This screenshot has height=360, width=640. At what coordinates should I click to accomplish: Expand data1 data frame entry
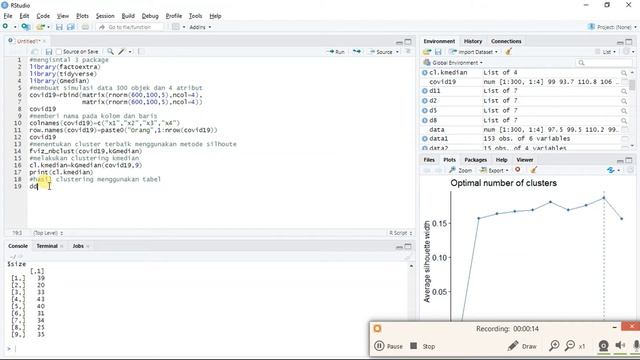coord(424,139)
